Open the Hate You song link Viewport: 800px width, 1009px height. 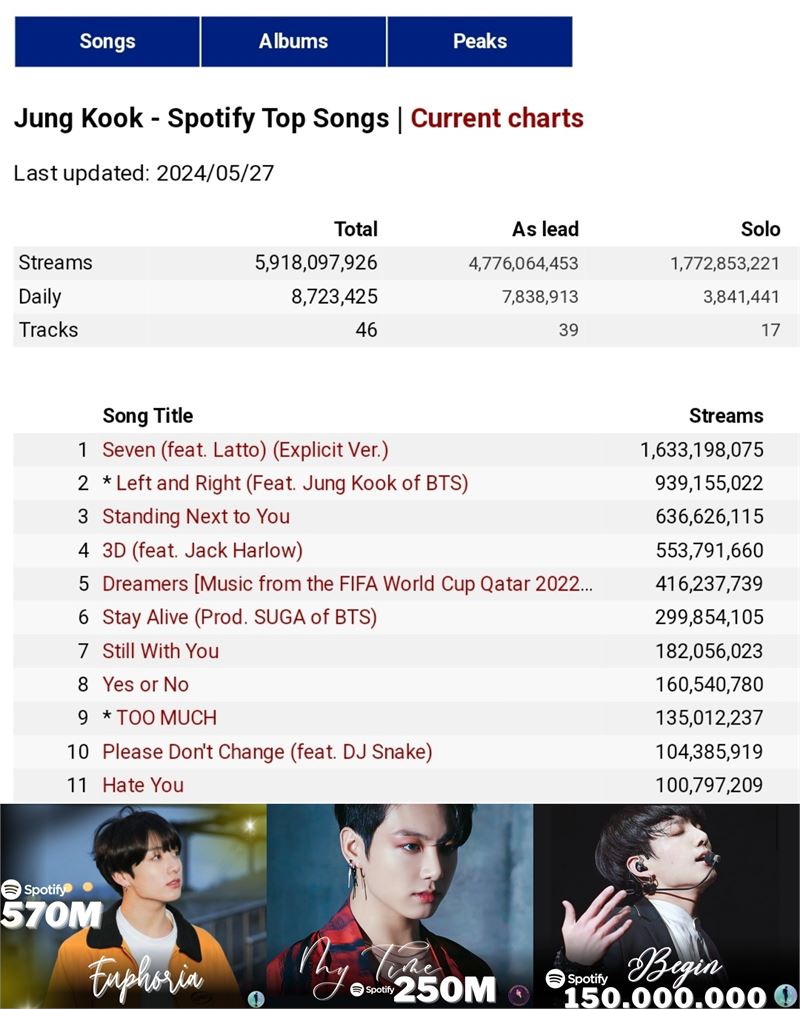pyautogui.click(x=143, y=785)
